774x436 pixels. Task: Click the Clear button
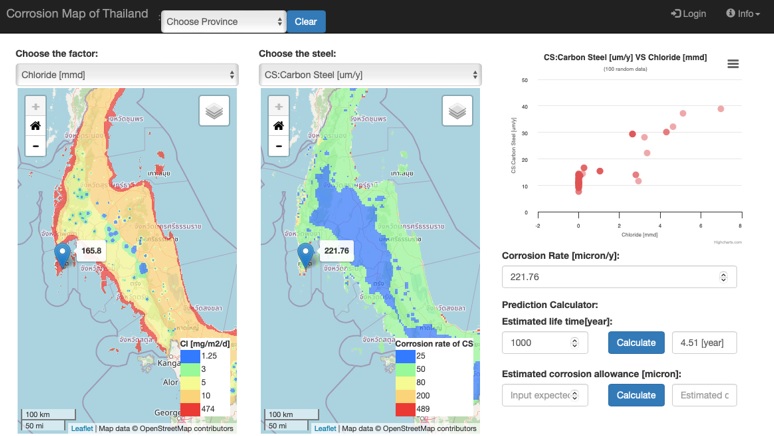tap(306, 22)
